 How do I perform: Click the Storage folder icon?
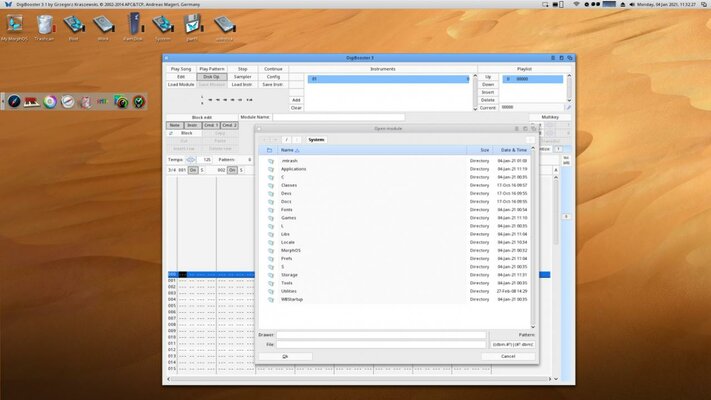(x=271, y=275)
